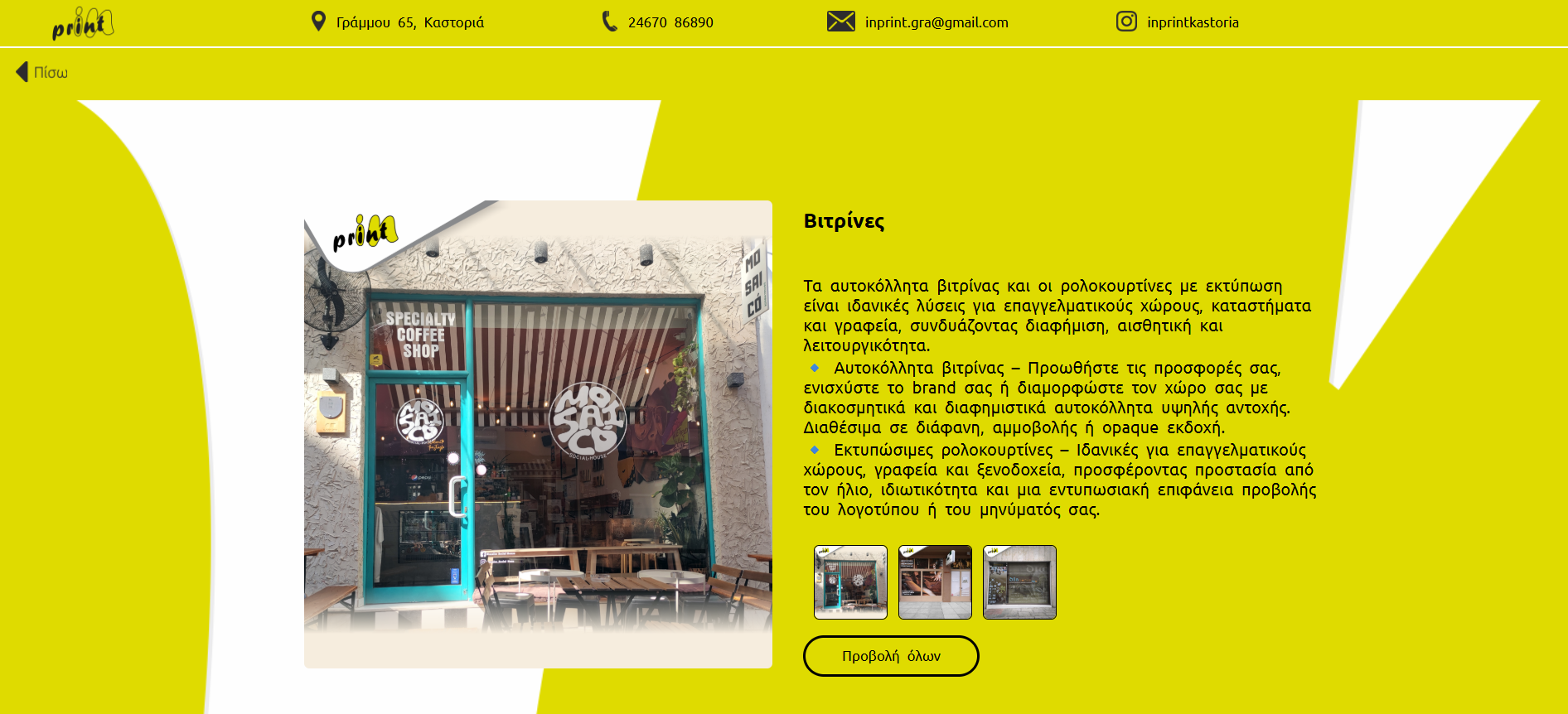This screenshot has height=714, width=1568.
Task: Go back via the Πίσω label
Action: click(x=51, y=73)
